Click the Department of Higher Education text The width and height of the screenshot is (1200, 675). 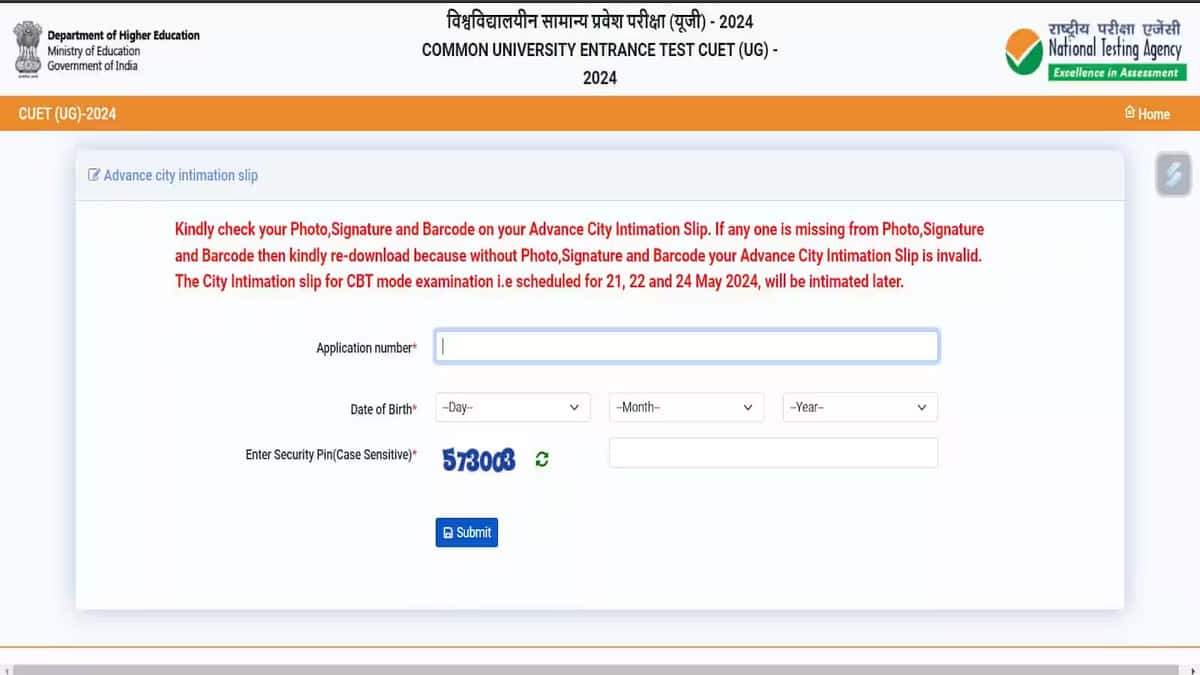click(124, 35)
